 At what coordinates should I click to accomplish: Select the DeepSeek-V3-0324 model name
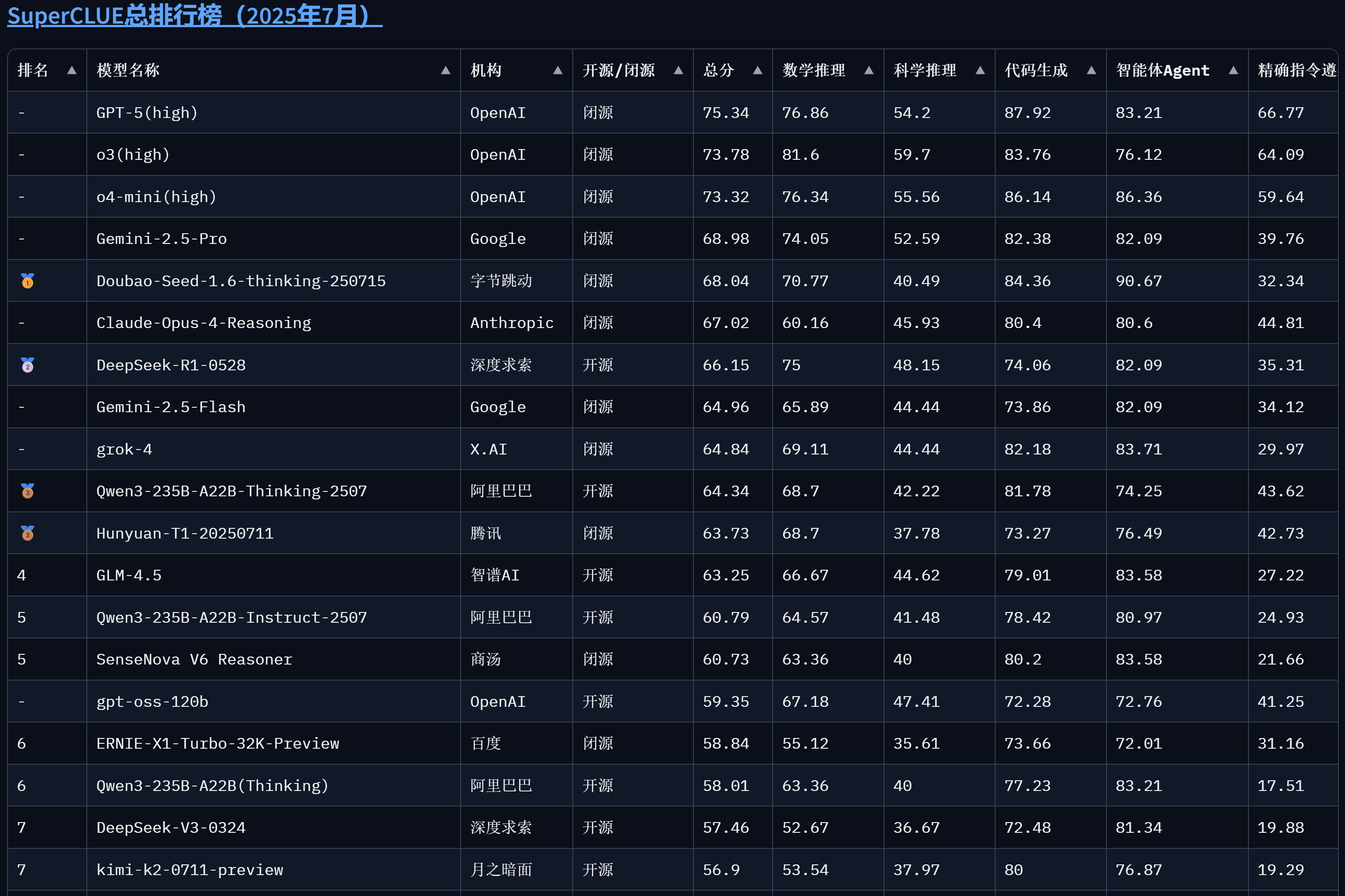pyautogui.click(x=171, y=827)
